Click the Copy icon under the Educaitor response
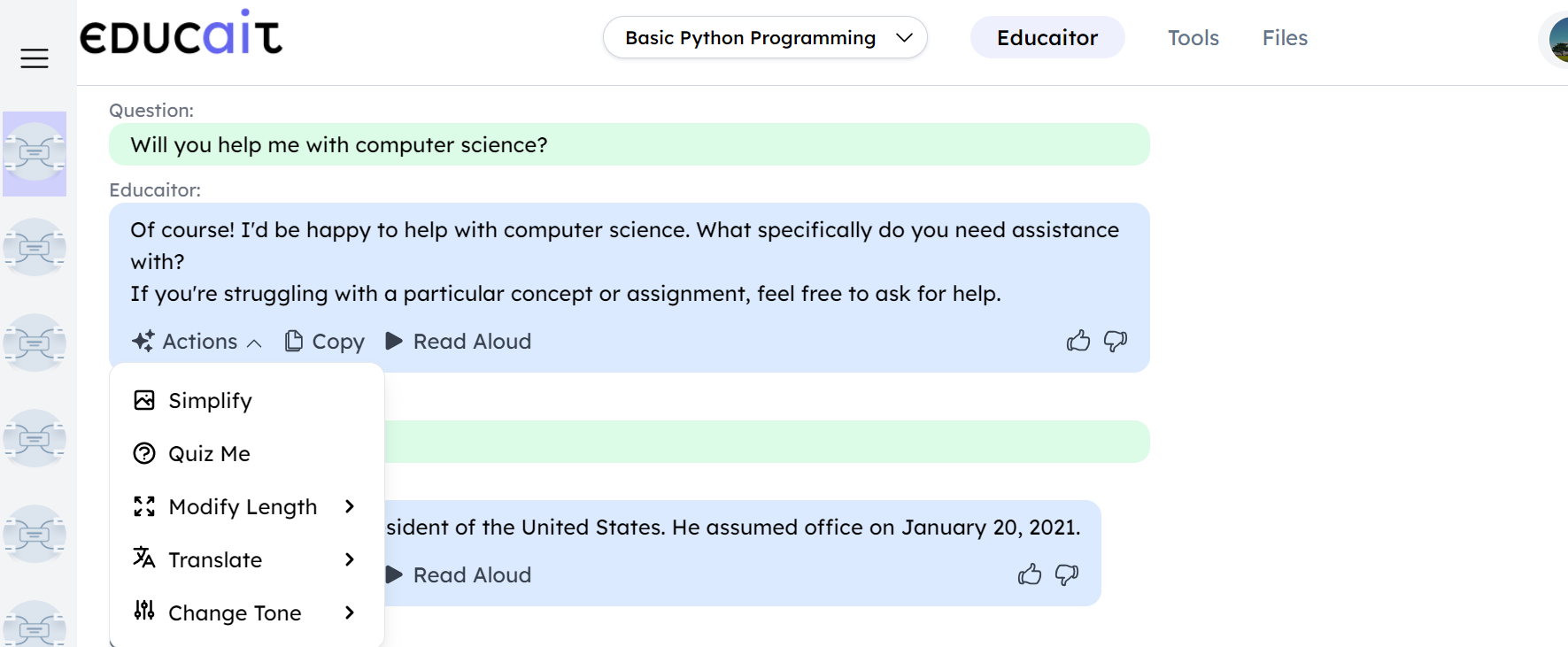This screenshot has width=1568, height=647. pos(293,341)
